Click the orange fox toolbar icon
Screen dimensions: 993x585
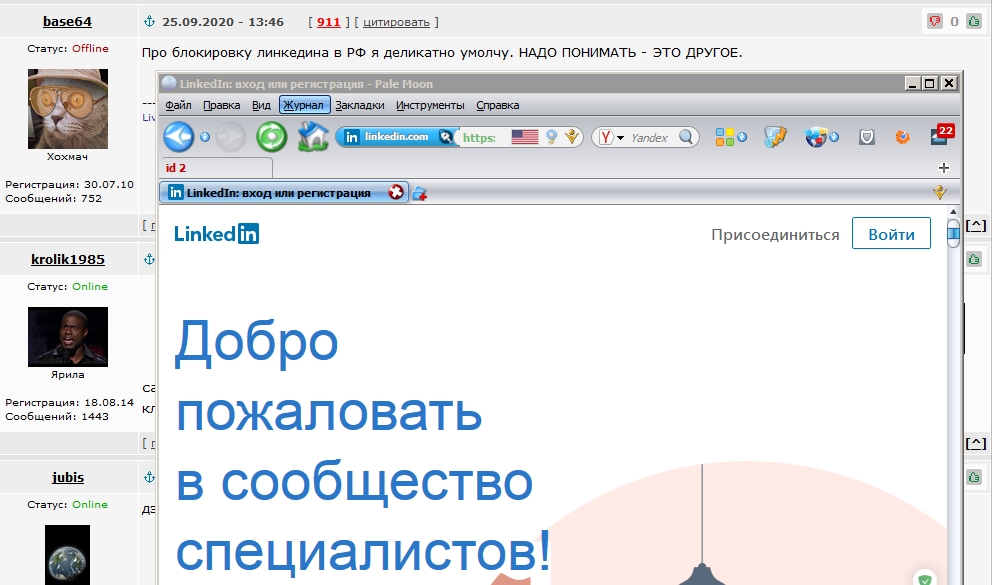(x=902, y=137)
